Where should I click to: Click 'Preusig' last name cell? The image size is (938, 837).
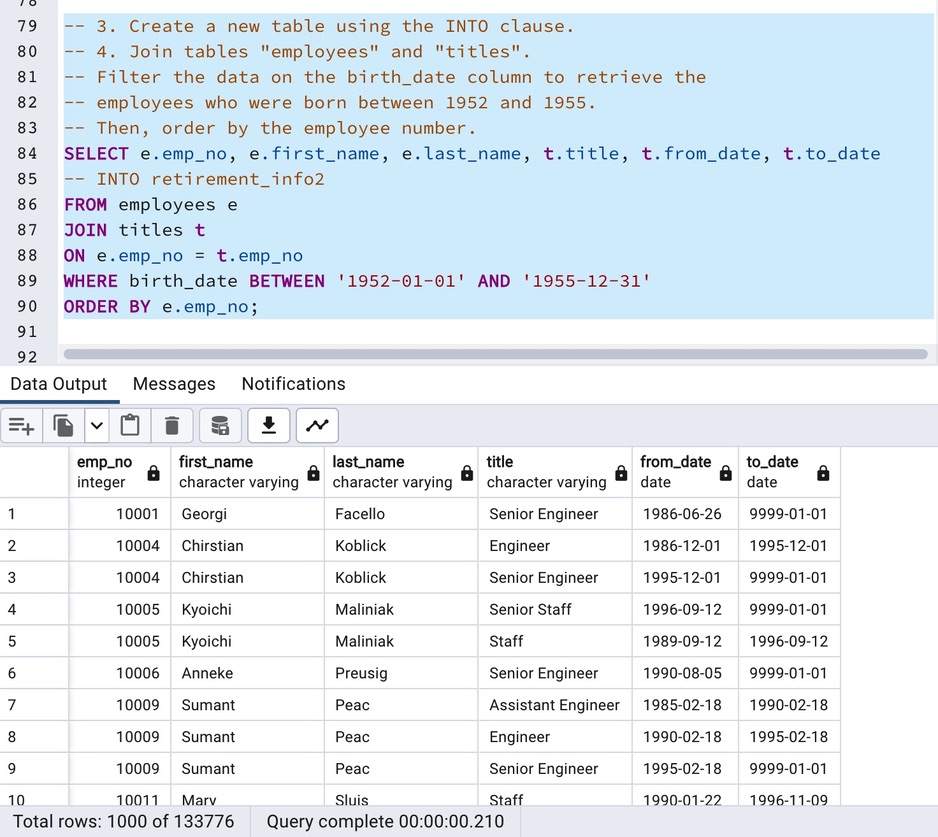[401, 673]
